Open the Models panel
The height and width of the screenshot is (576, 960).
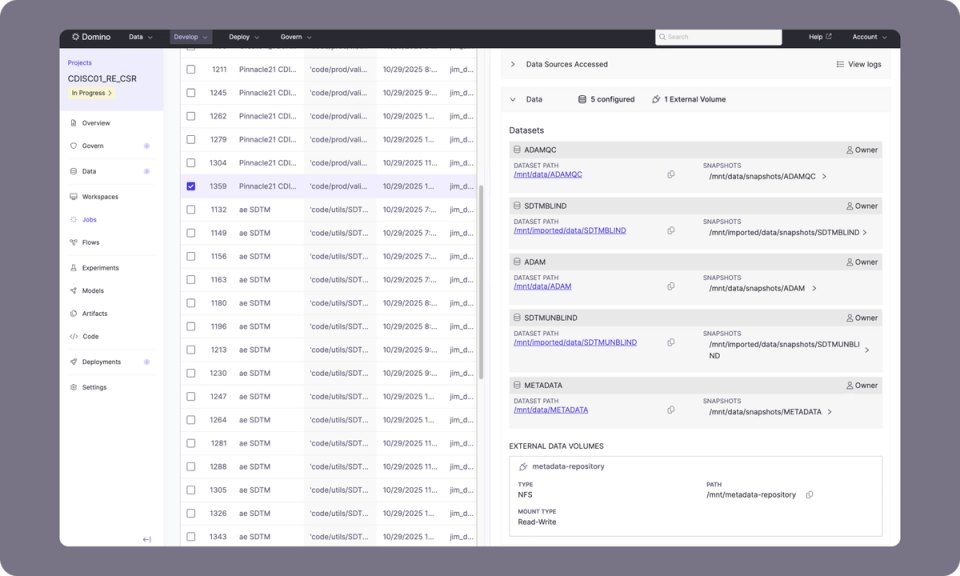point(93,290)
